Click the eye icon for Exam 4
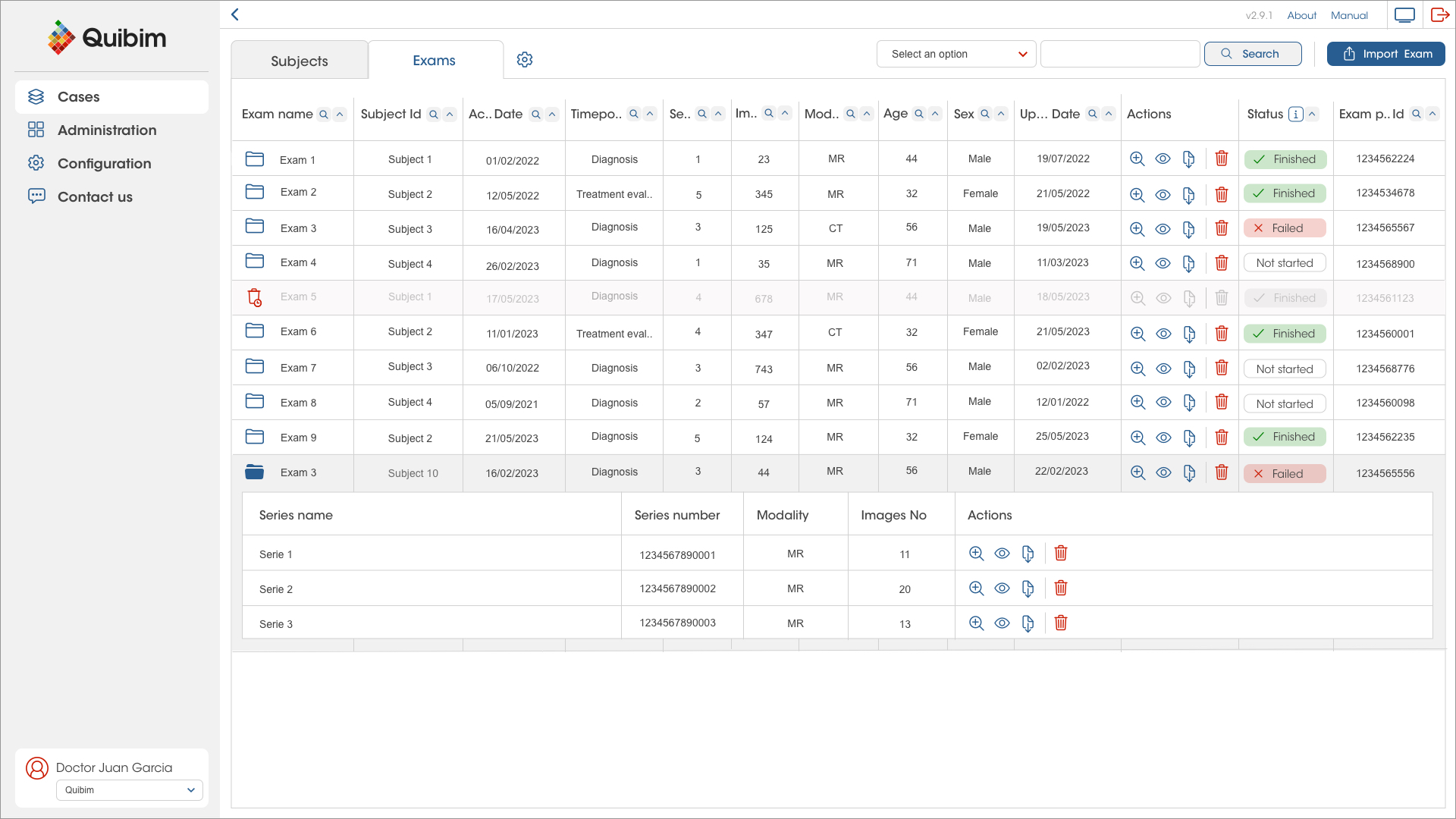Screen dimensions: 1456x819 tap(1163, 263)
